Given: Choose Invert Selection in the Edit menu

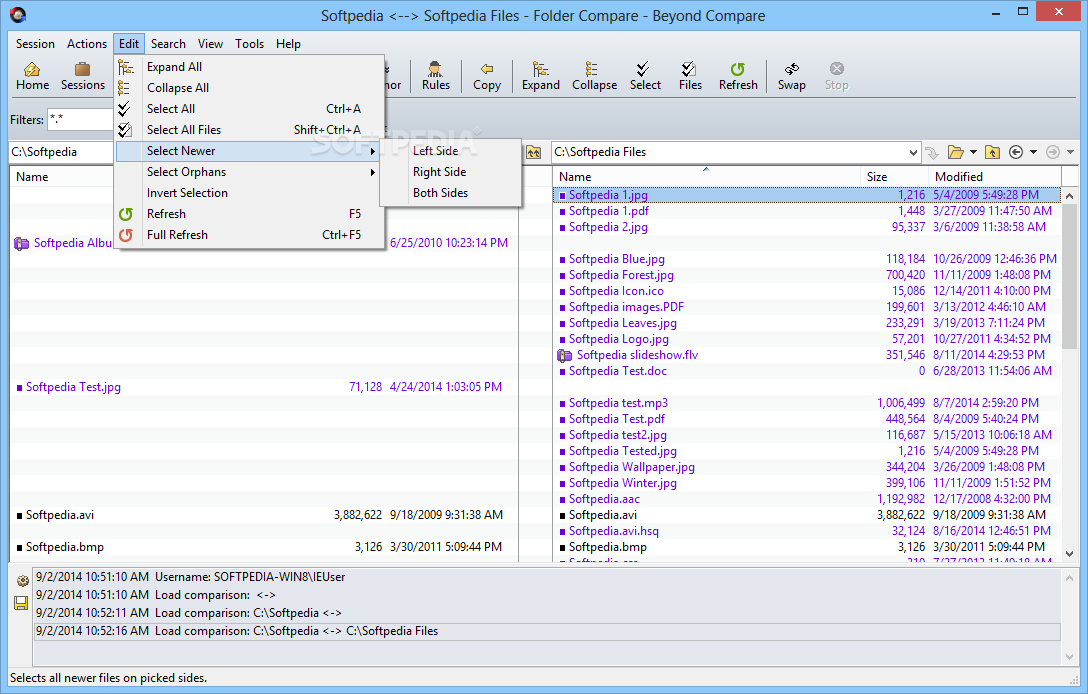Looking at the screenshot, I should click(x=250, y=193).
